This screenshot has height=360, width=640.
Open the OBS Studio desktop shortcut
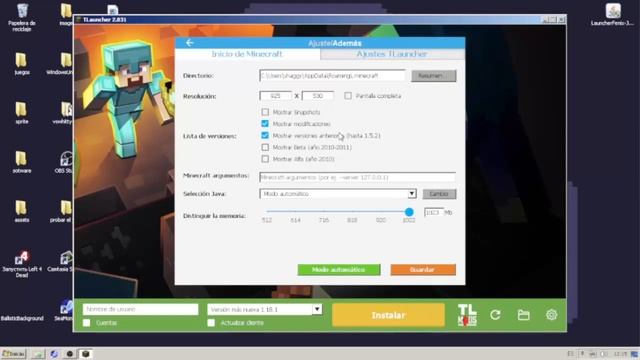coord(65,162)
